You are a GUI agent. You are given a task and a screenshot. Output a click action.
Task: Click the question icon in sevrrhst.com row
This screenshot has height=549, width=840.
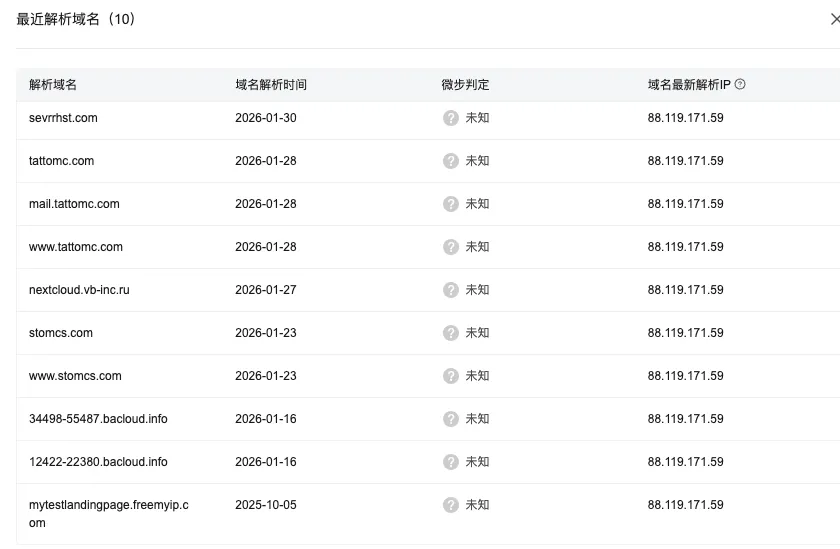pyautogui.click(x=451, y=118)
